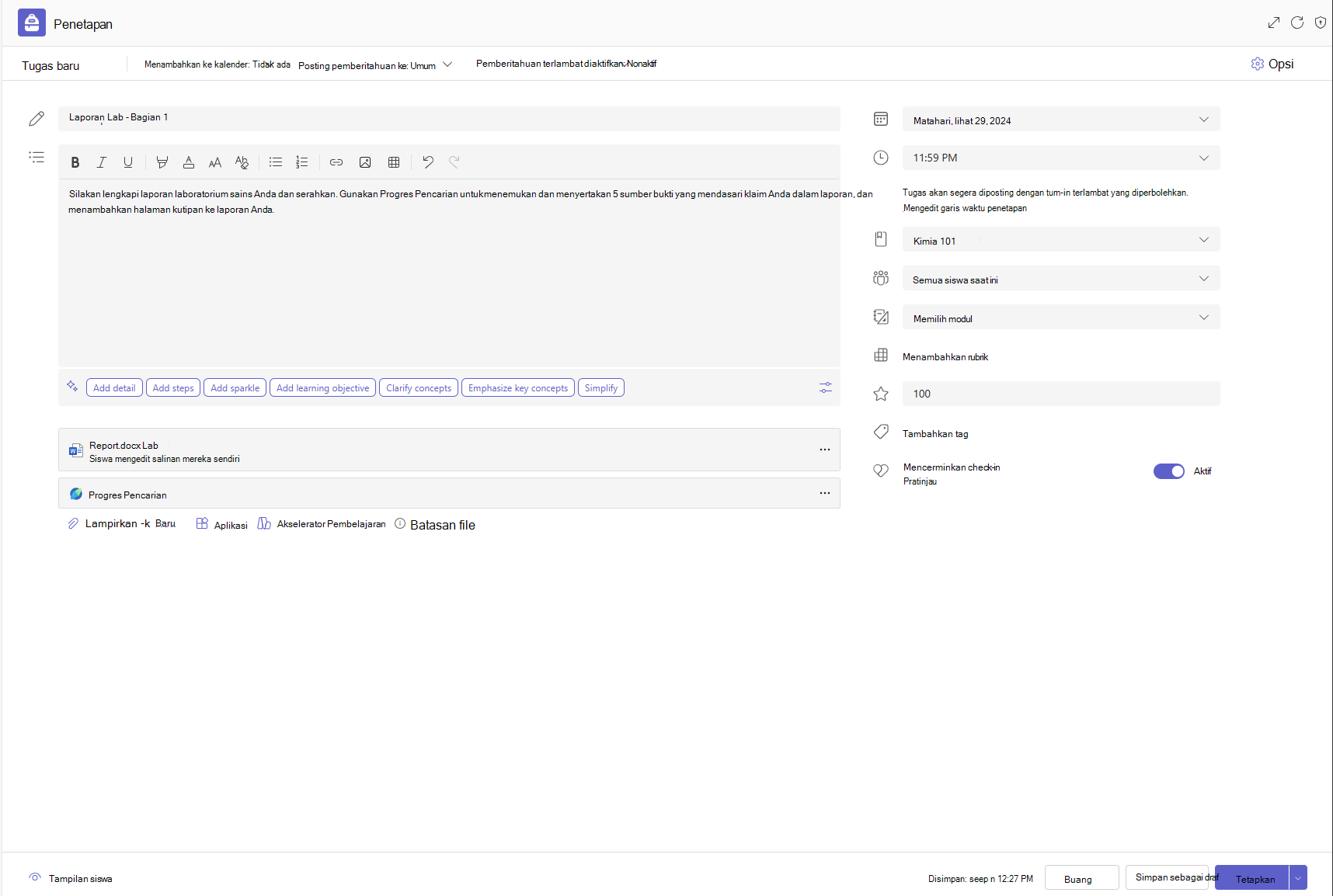Screen dimensions: 1333x896
Task: Open the Memilih modul dropdown
Action: coord(1061,318)
